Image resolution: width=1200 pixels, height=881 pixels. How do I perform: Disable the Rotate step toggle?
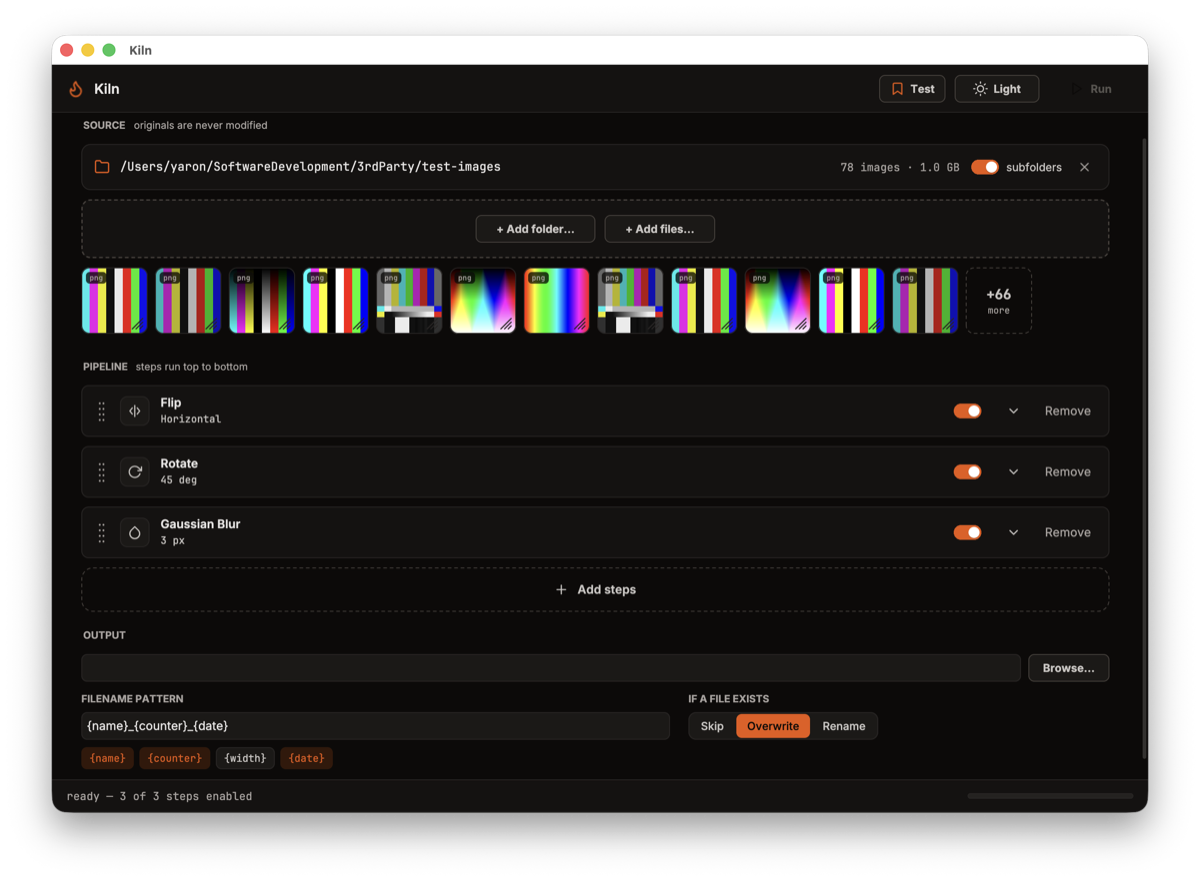(967, 472)
